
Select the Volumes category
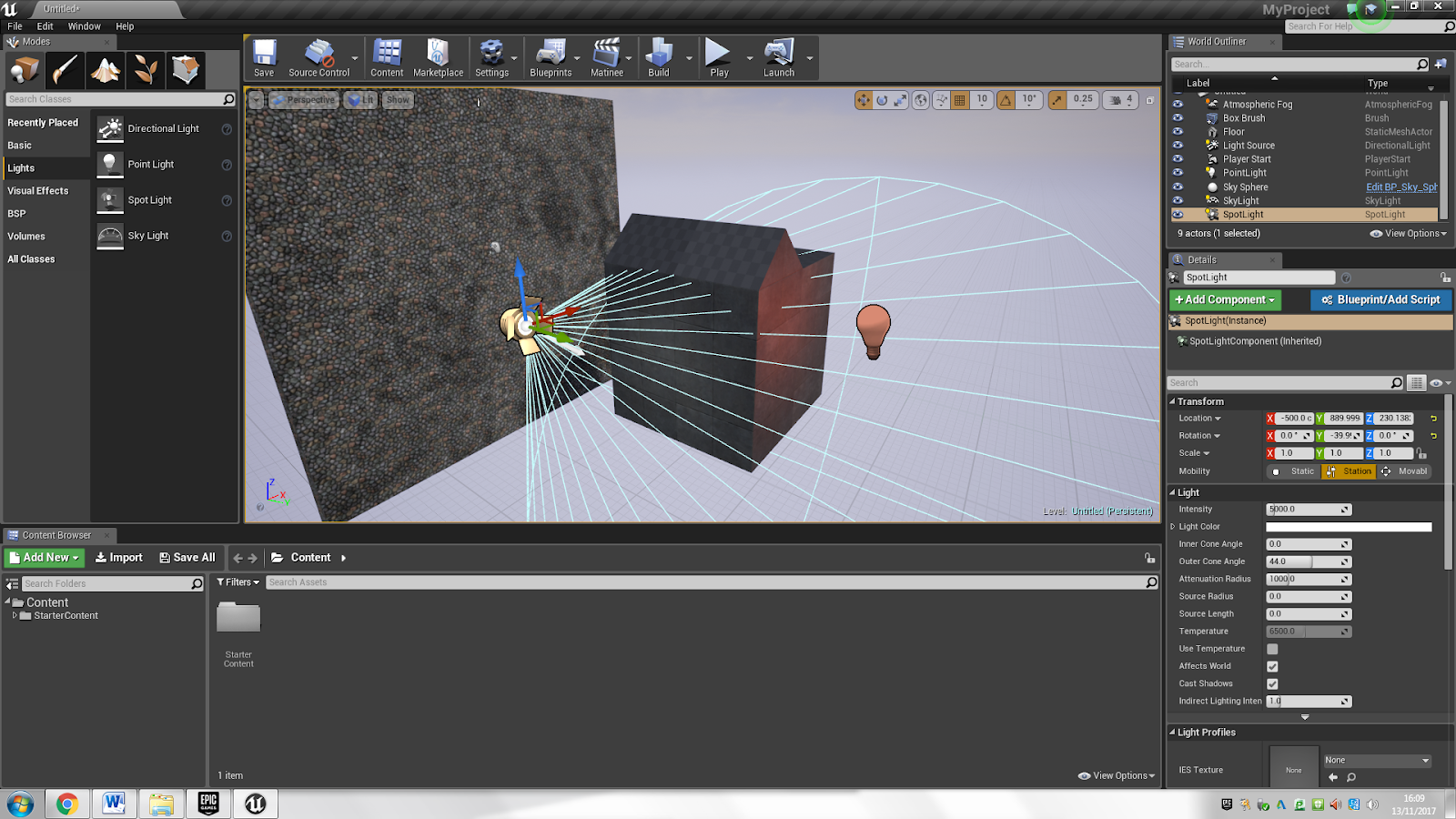point(26,237)
